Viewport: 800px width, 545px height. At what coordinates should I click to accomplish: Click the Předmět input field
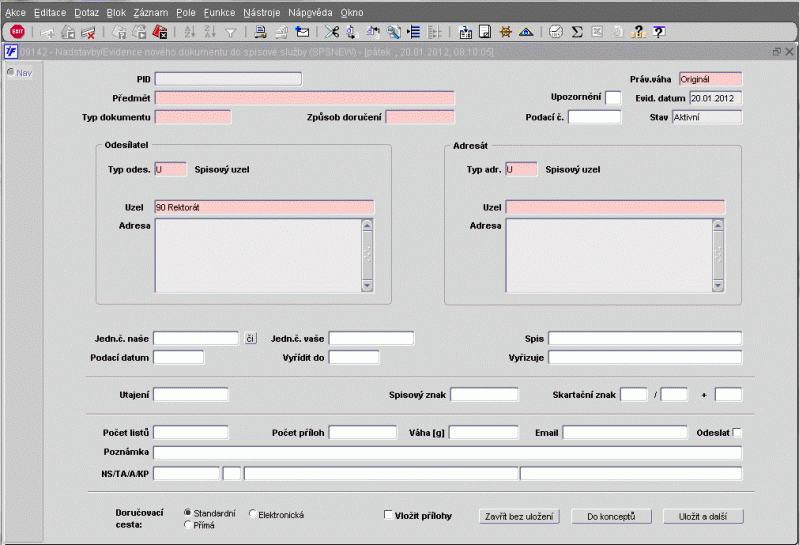point(305,98)
